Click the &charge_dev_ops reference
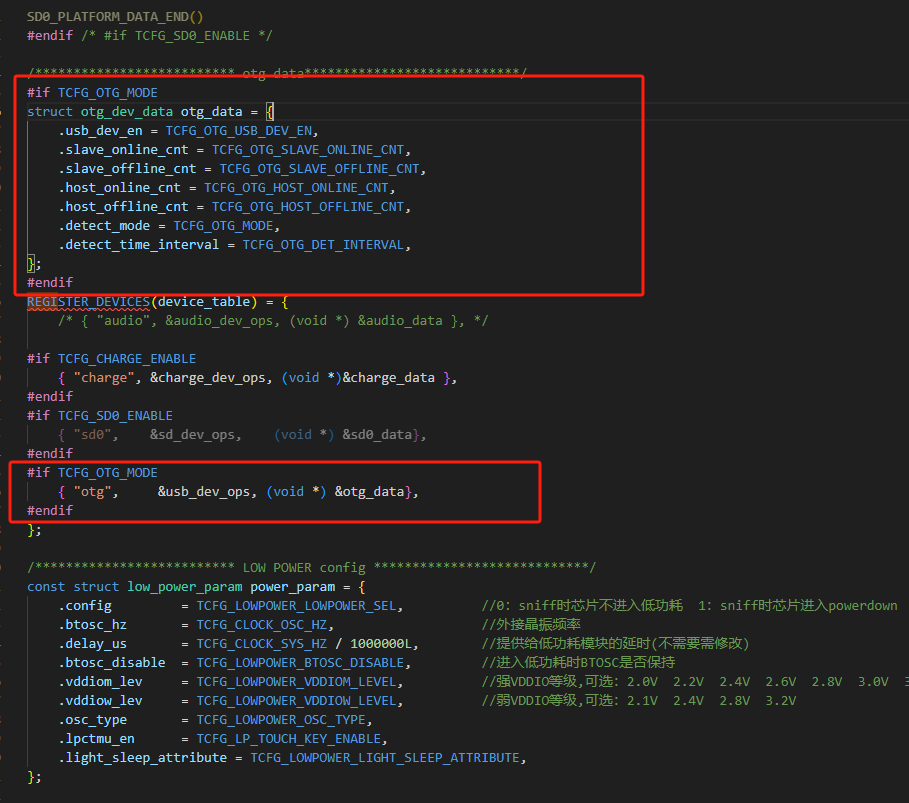This screenshot has height=803, width=909. coord(208,378)
